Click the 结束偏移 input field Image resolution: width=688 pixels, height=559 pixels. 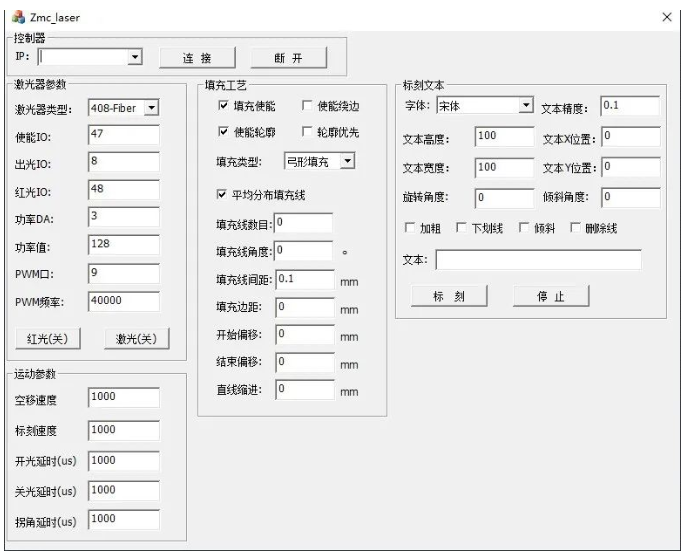pyautogui.click(x=305, y=362)
